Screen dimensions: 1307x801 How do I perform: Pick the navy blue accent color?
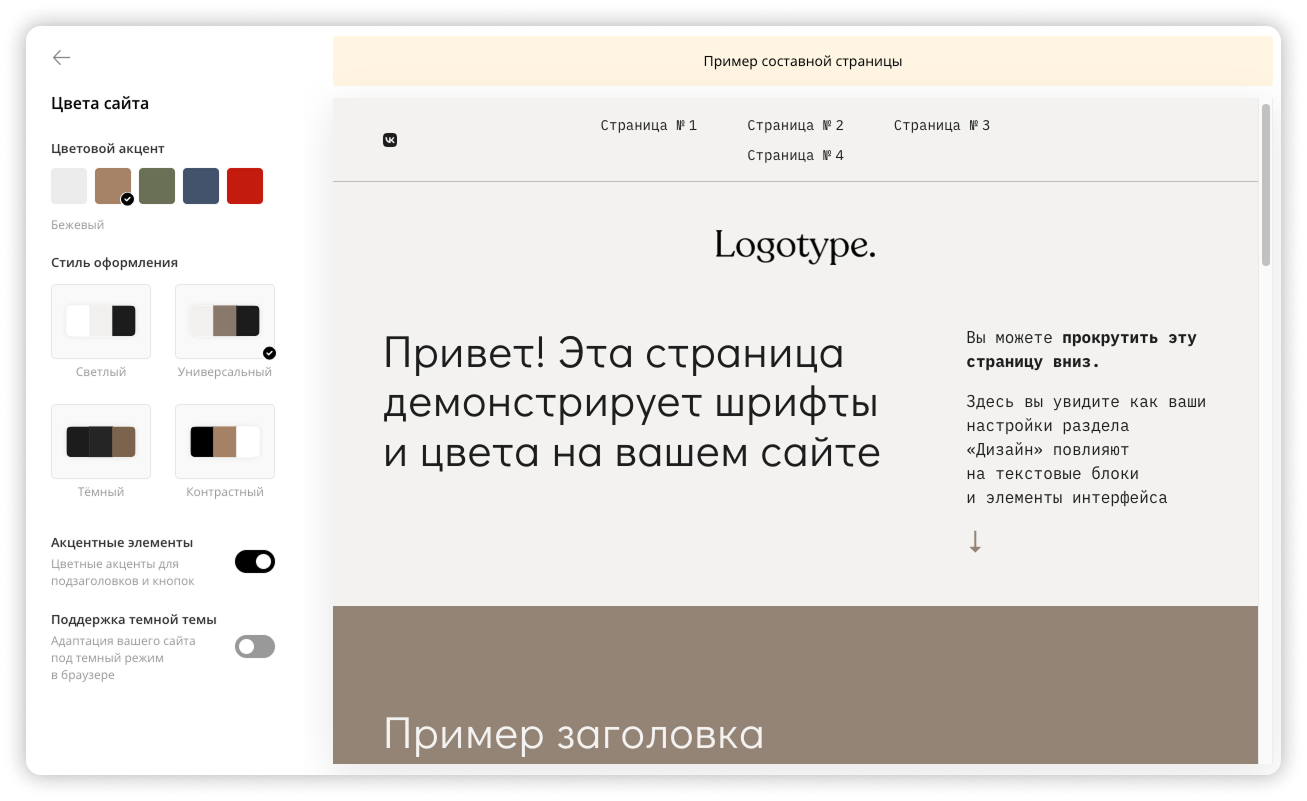pyautogui.click(x=201, y=186)
